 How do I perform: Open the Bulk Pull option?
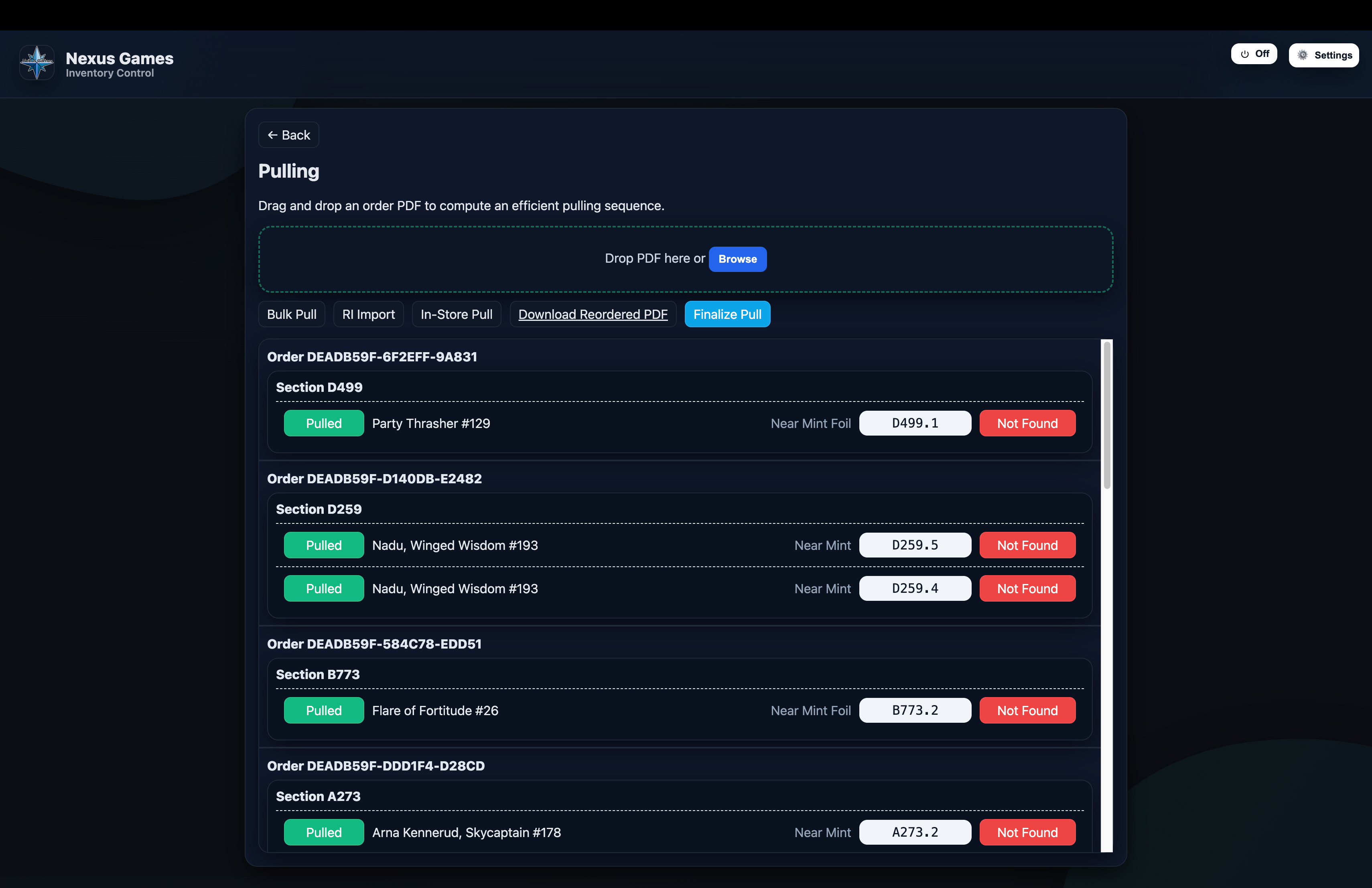tap(291, 314)
